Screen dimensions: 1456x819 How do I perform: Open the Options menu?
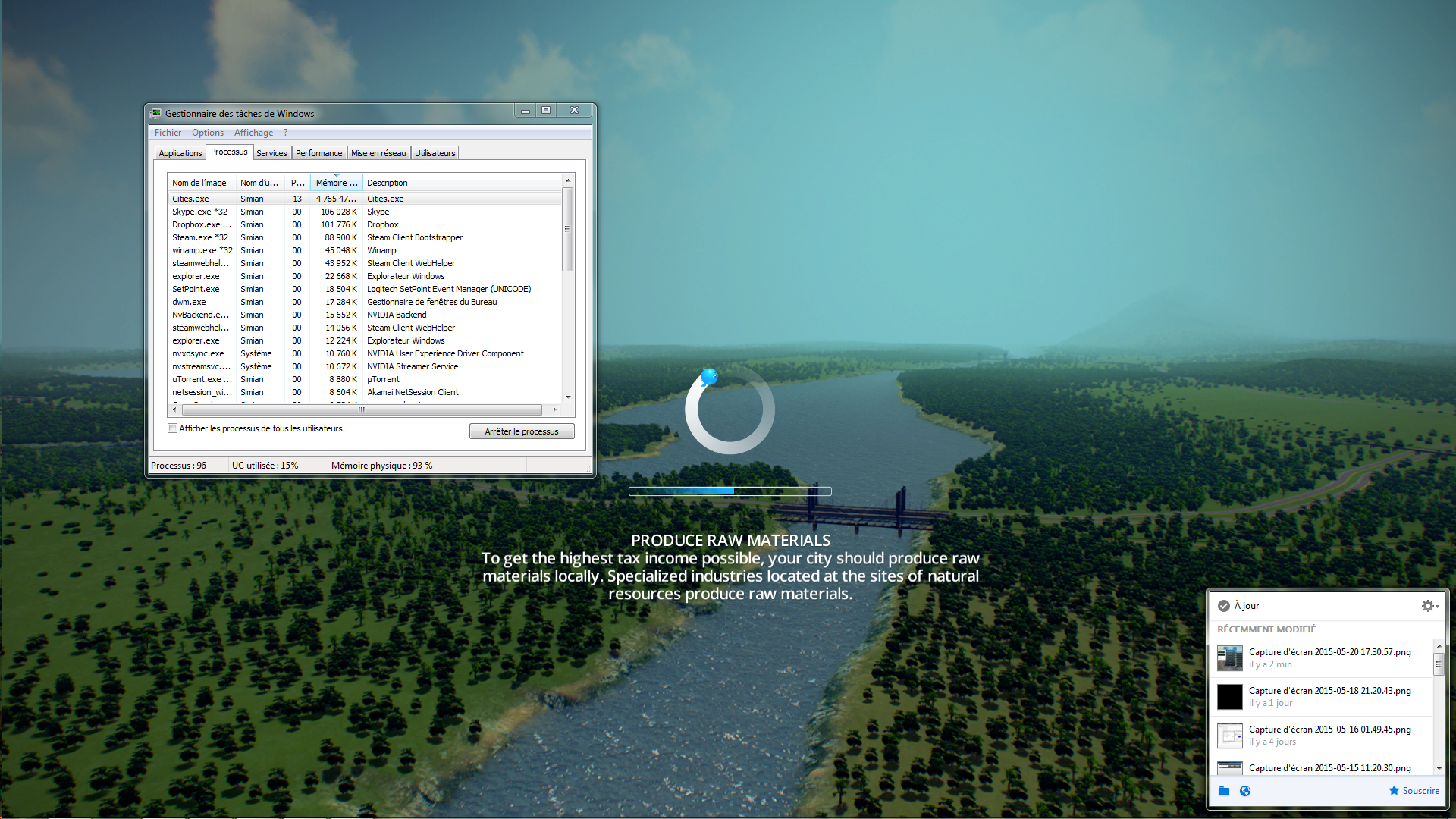click(208, 133)
